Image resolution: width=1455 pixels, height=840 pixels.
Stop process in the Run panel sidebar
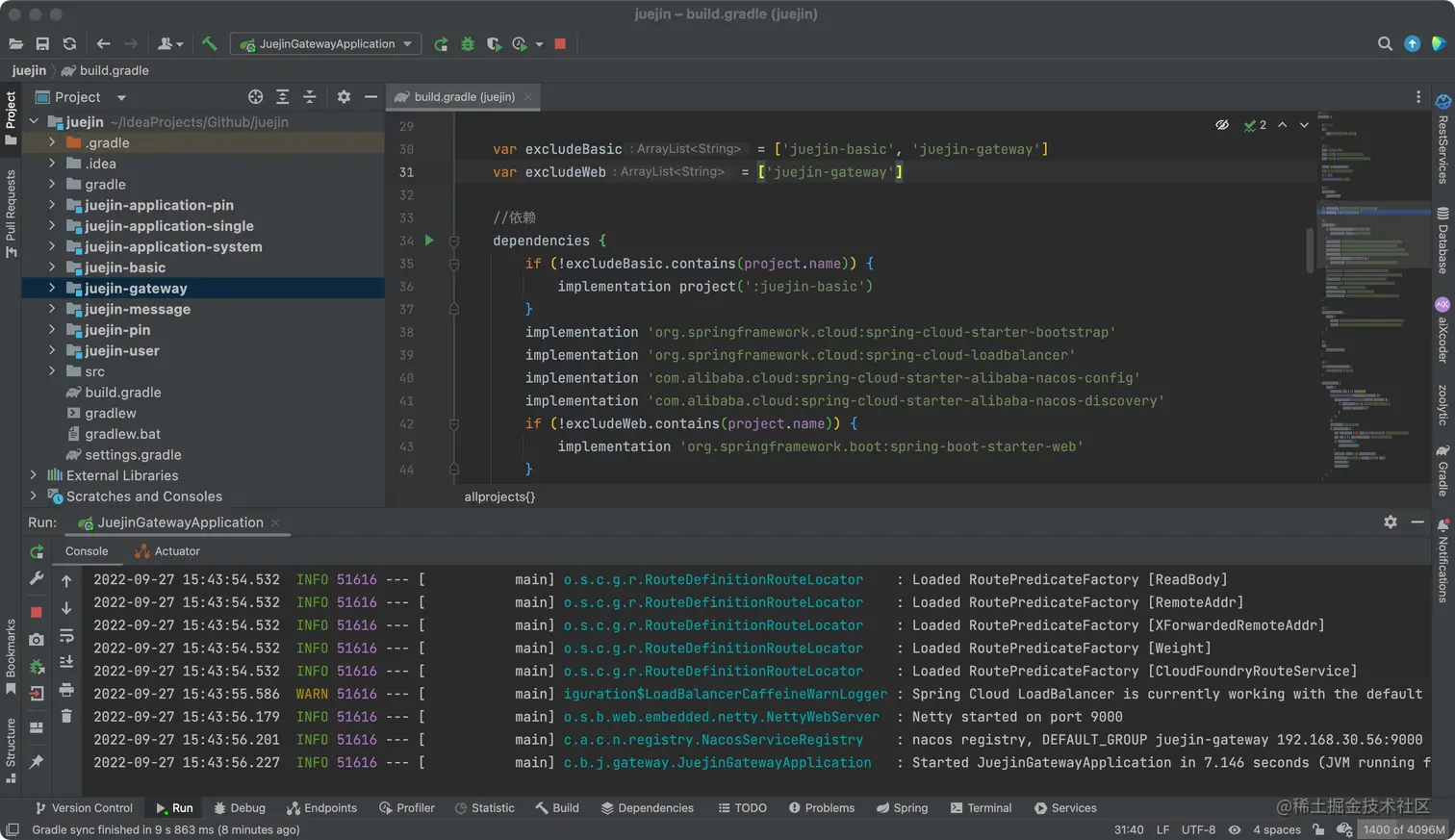point(37,612)
